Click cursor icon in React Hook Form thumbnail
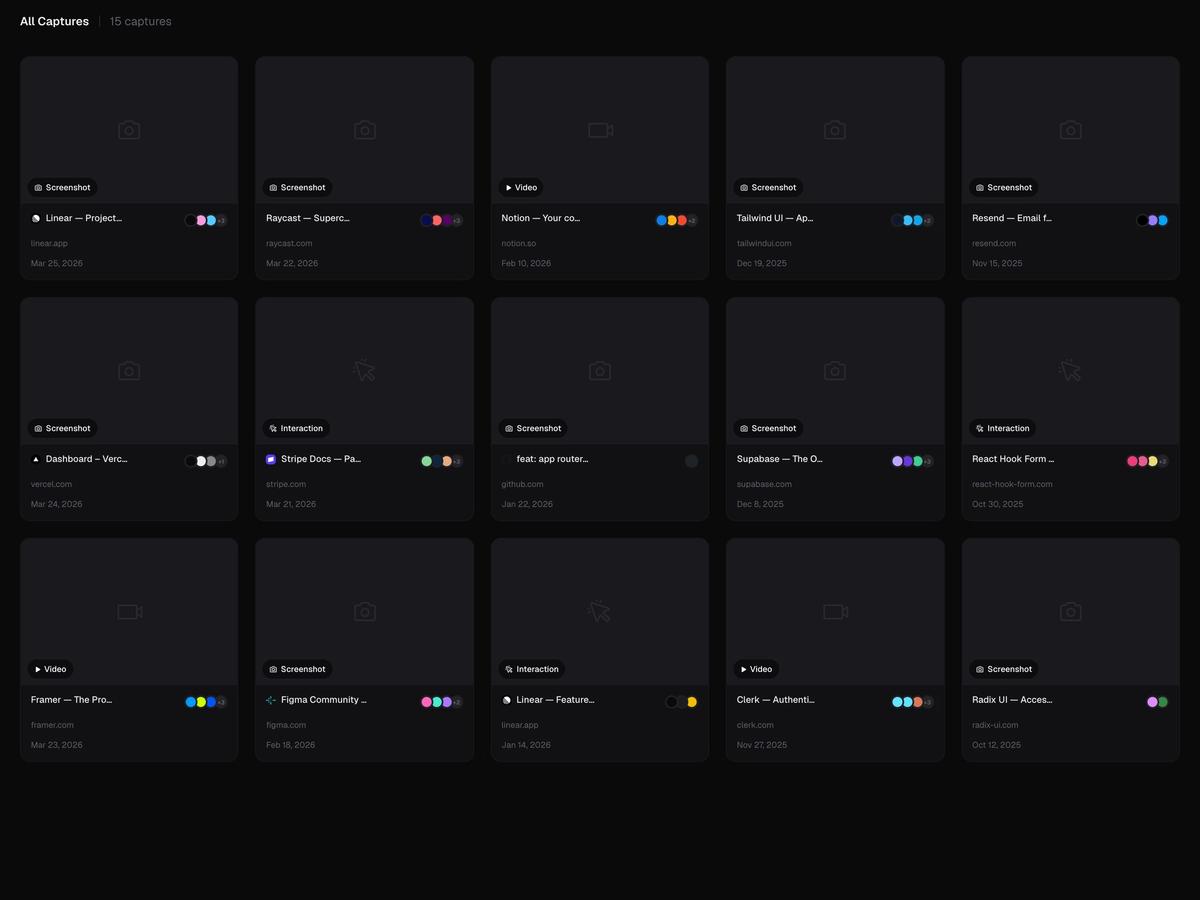The width and height of the screenshot is (1200, 900). pyautogui.click(x=1070, y=370)
